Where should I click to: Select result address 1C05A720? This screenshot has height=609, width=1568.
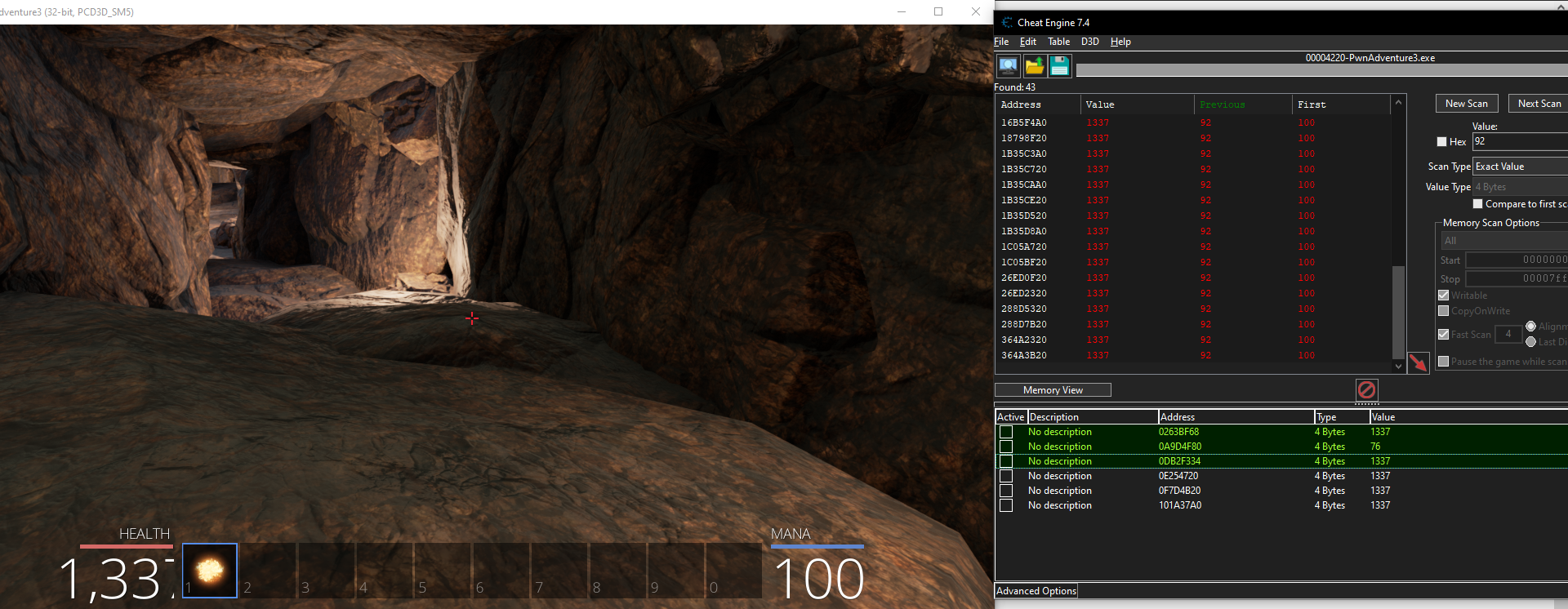(x=1023, y=247)
